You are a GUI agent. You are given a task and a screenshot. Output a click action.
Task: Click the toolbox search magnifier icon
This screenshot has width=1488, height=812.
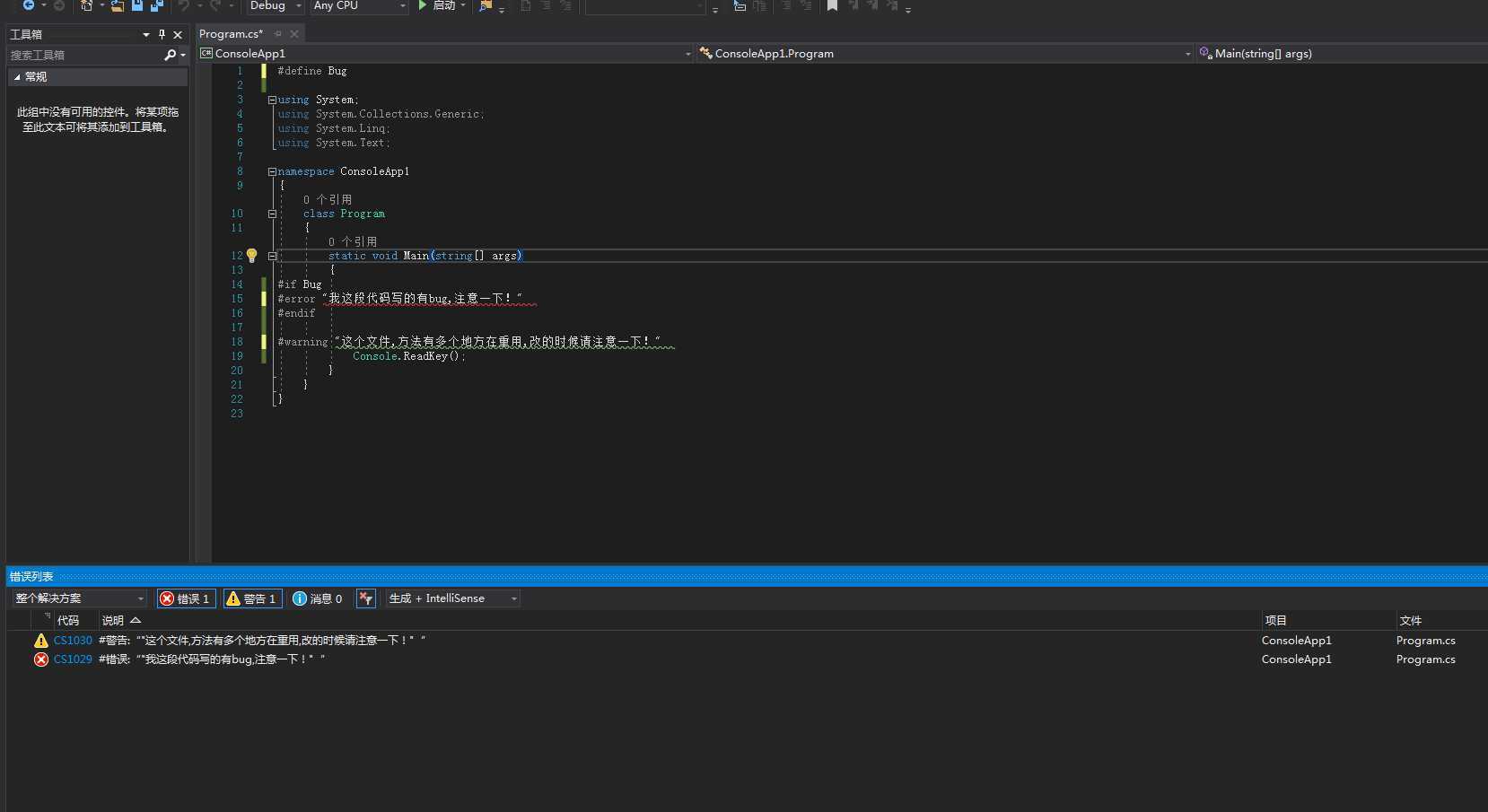tap(171, 55)
